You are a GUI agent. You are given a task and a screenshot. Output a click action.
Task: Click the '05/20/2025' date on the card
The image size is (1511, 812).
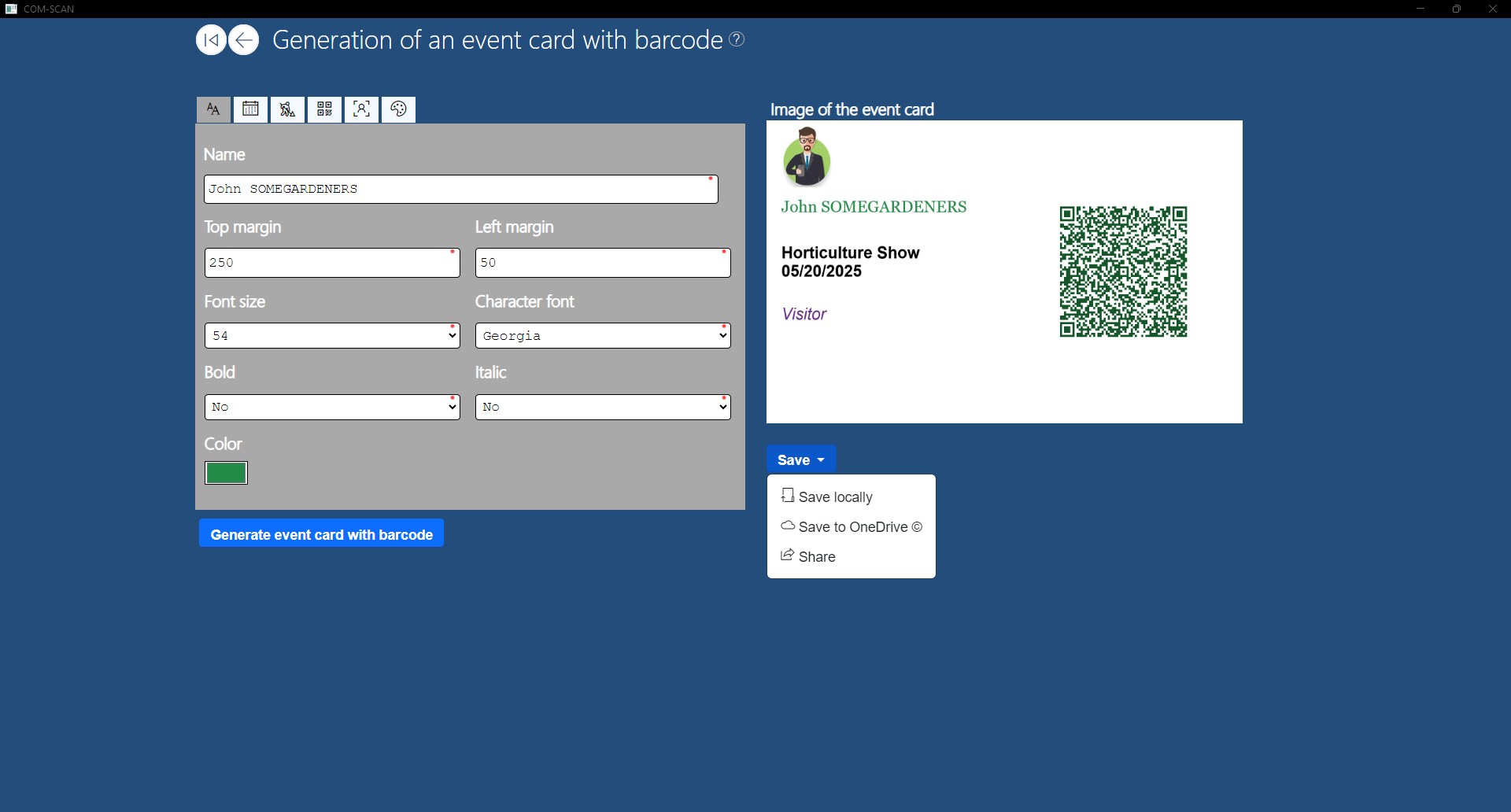click(822, 271)
